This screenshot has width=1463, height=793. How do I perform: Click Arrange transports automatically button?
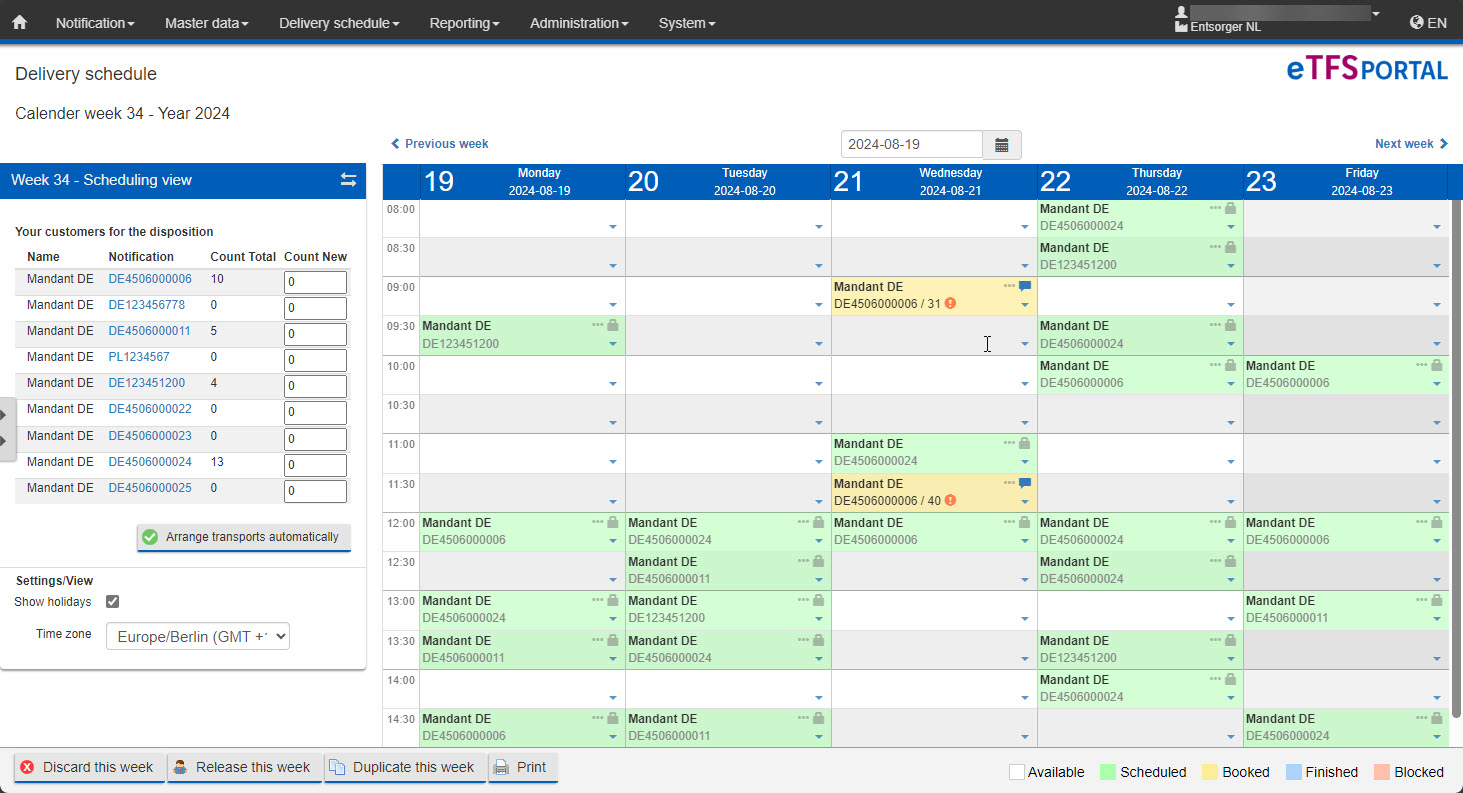point(244,537)
